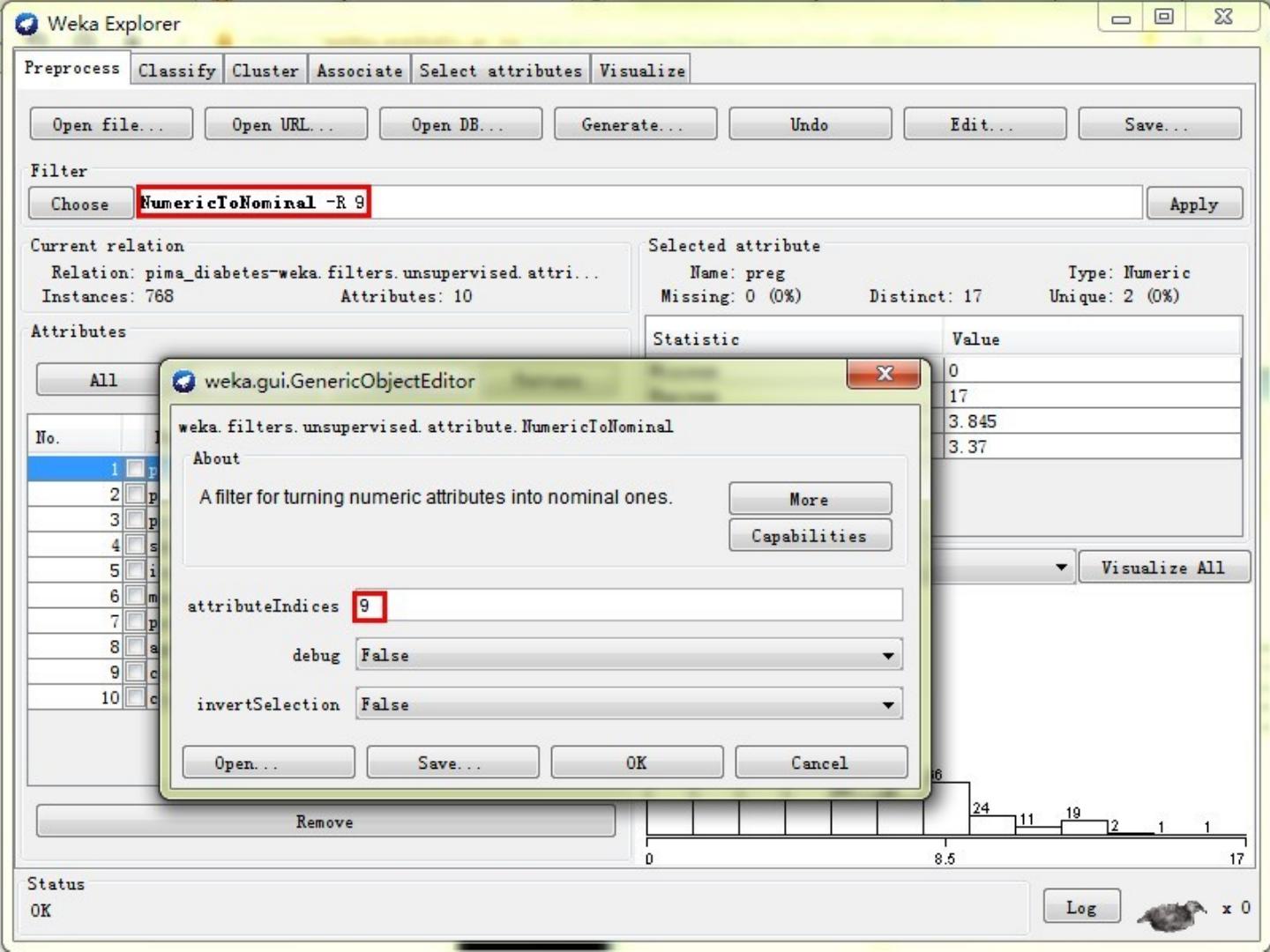Close the GenericObjectEditor dialog
Viewport: 1270px width, 952px height.
(x=884, y=374)
